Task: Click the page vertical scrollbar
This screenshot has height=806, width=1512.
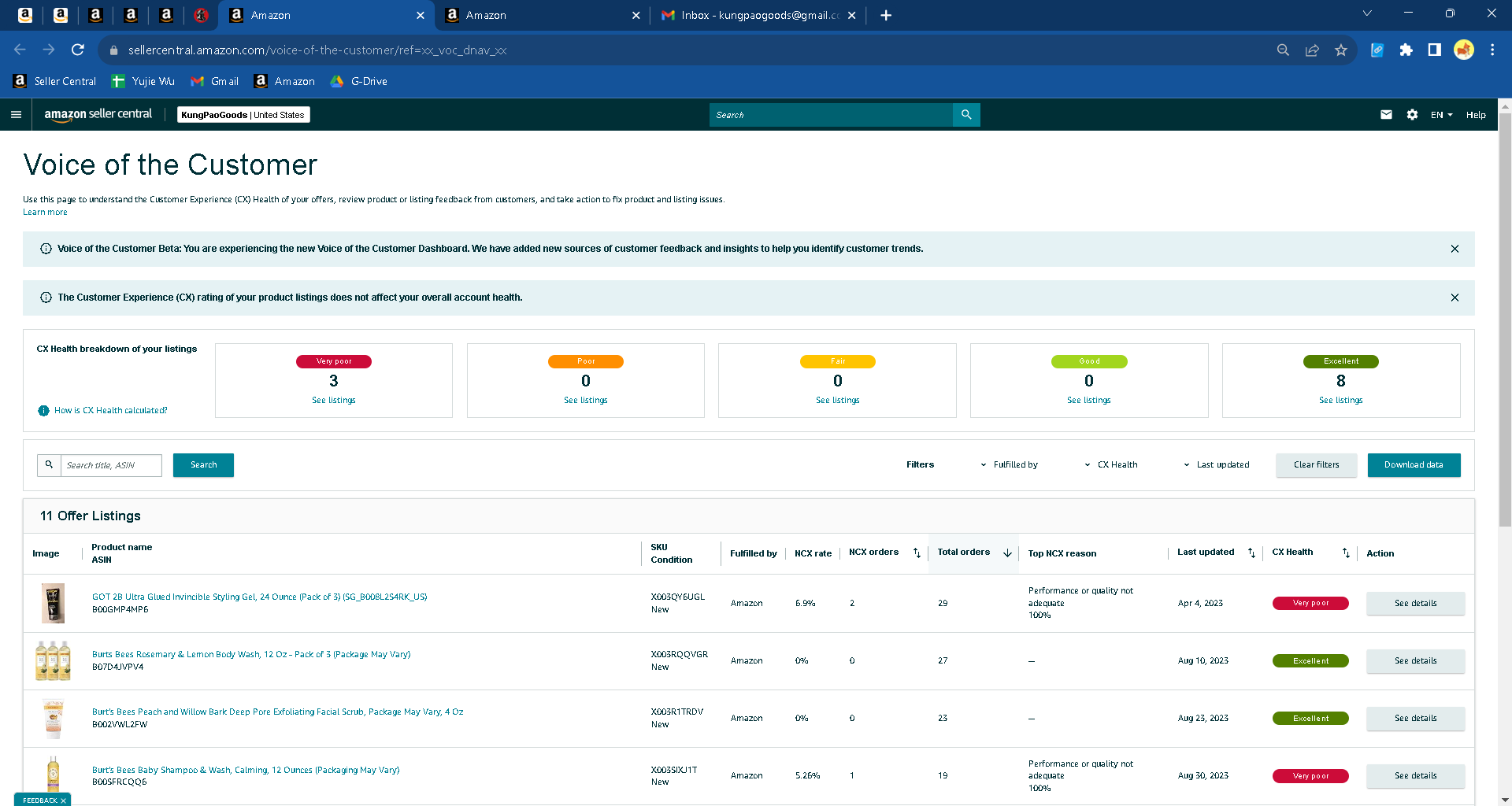Action: [x=1505, y=319]
